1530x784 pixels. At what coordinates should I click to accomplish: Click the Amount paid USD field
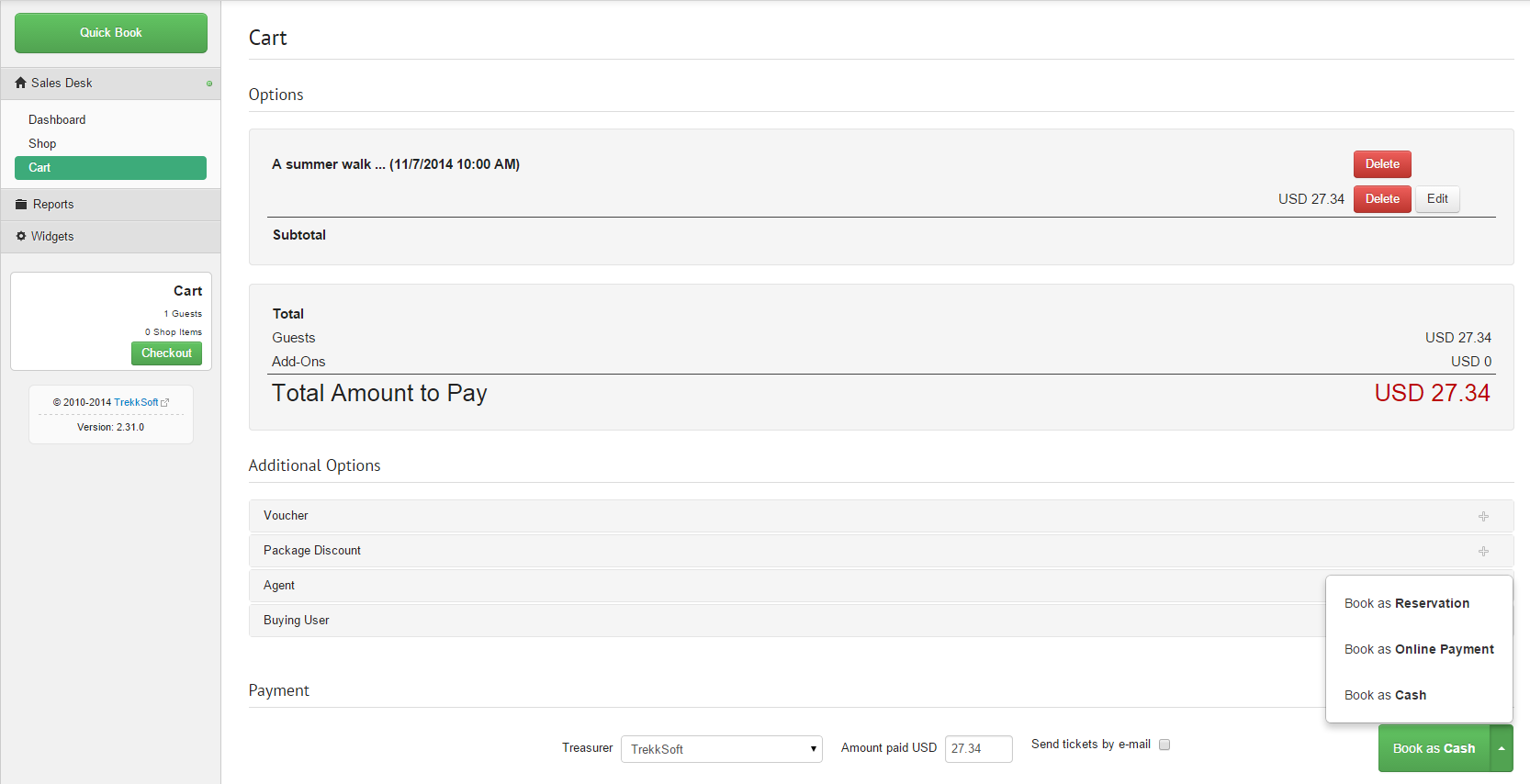click(x=978, y=749)
